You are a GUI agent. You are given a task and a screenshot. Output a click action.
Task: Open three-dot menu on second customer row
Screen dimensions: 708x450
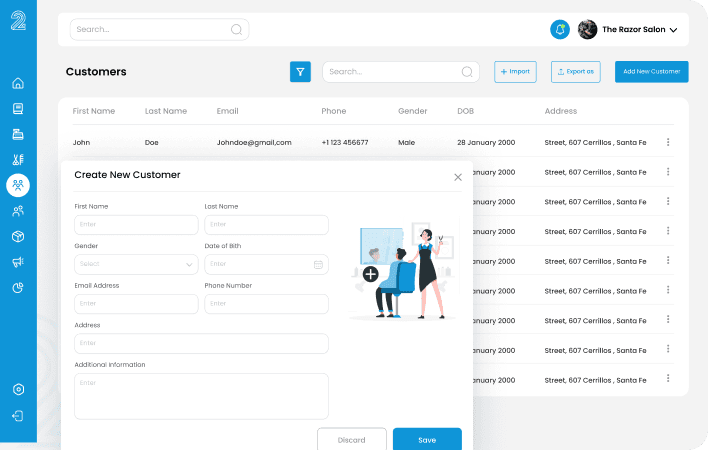pyautogui.click(x=668, y=172)
